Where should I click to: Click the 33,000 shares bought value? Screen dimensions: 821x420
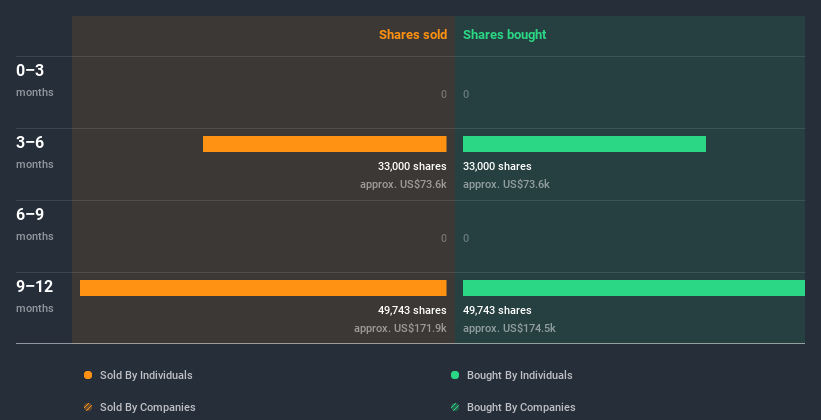coord(497,167)
